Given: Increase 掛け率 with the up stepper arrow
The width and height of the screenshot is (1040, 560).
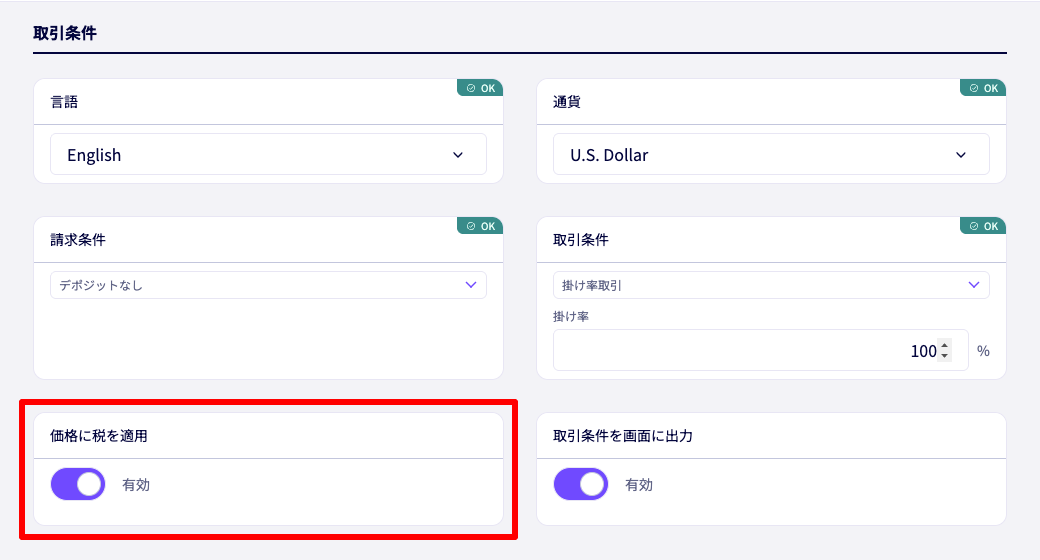Looking at the screenshot, I should [944, 345].
